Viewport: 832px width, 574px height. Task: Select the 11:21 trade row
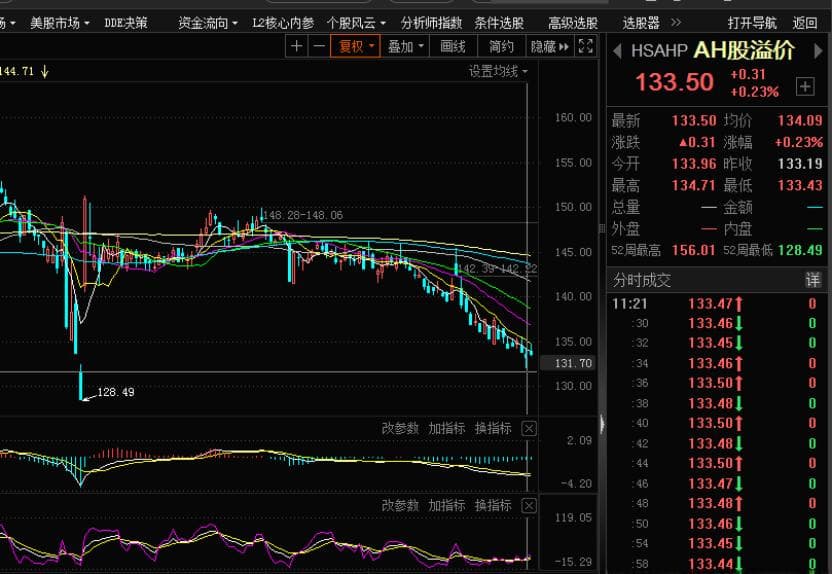[716, 303]
